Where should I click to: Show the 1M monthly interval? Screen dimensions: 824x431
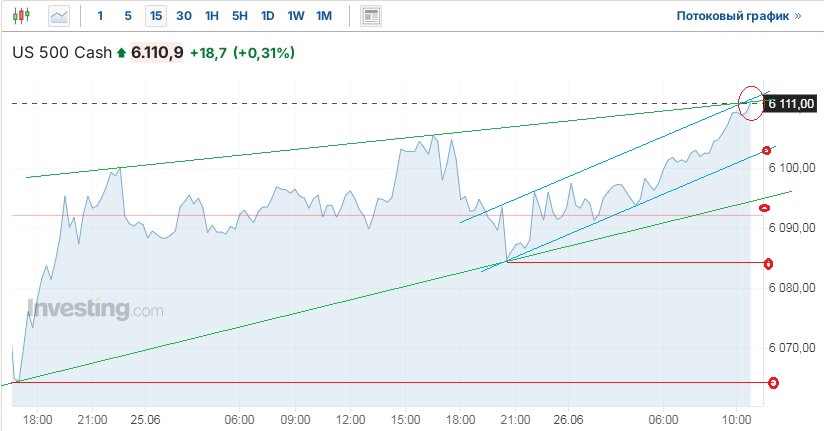324,16
